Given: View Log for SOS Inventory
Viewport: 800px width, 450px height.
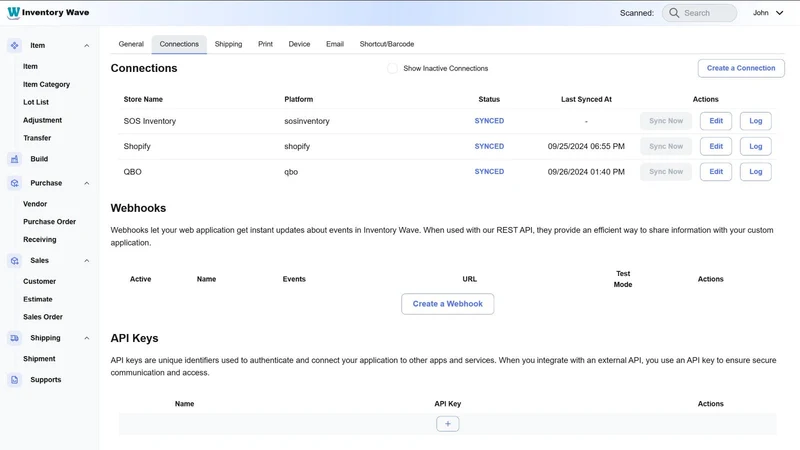Looking at the screenshot, I should tap(756, 121).
